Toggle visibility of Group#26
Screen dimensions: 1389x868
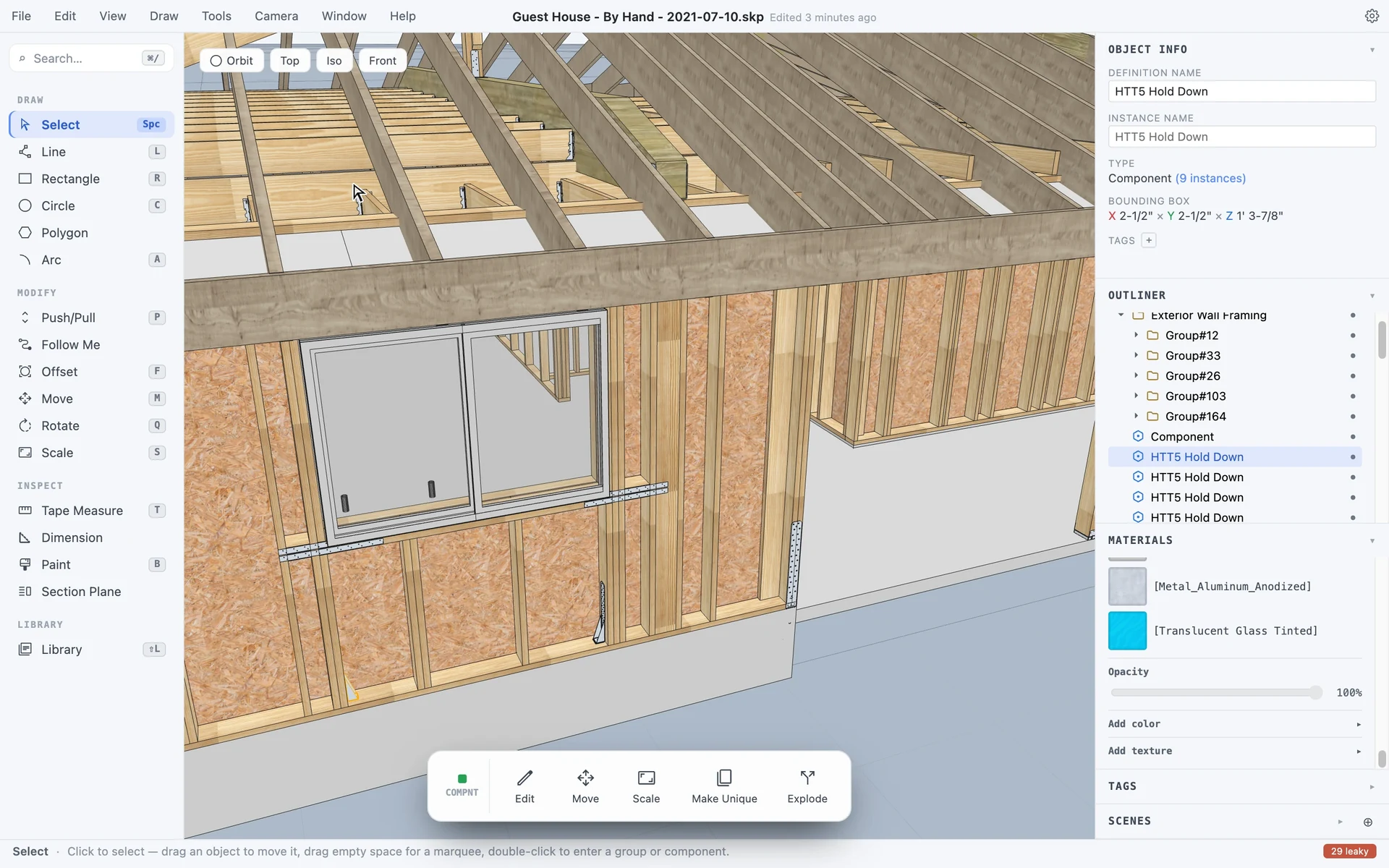click(x=1353, y=376)
